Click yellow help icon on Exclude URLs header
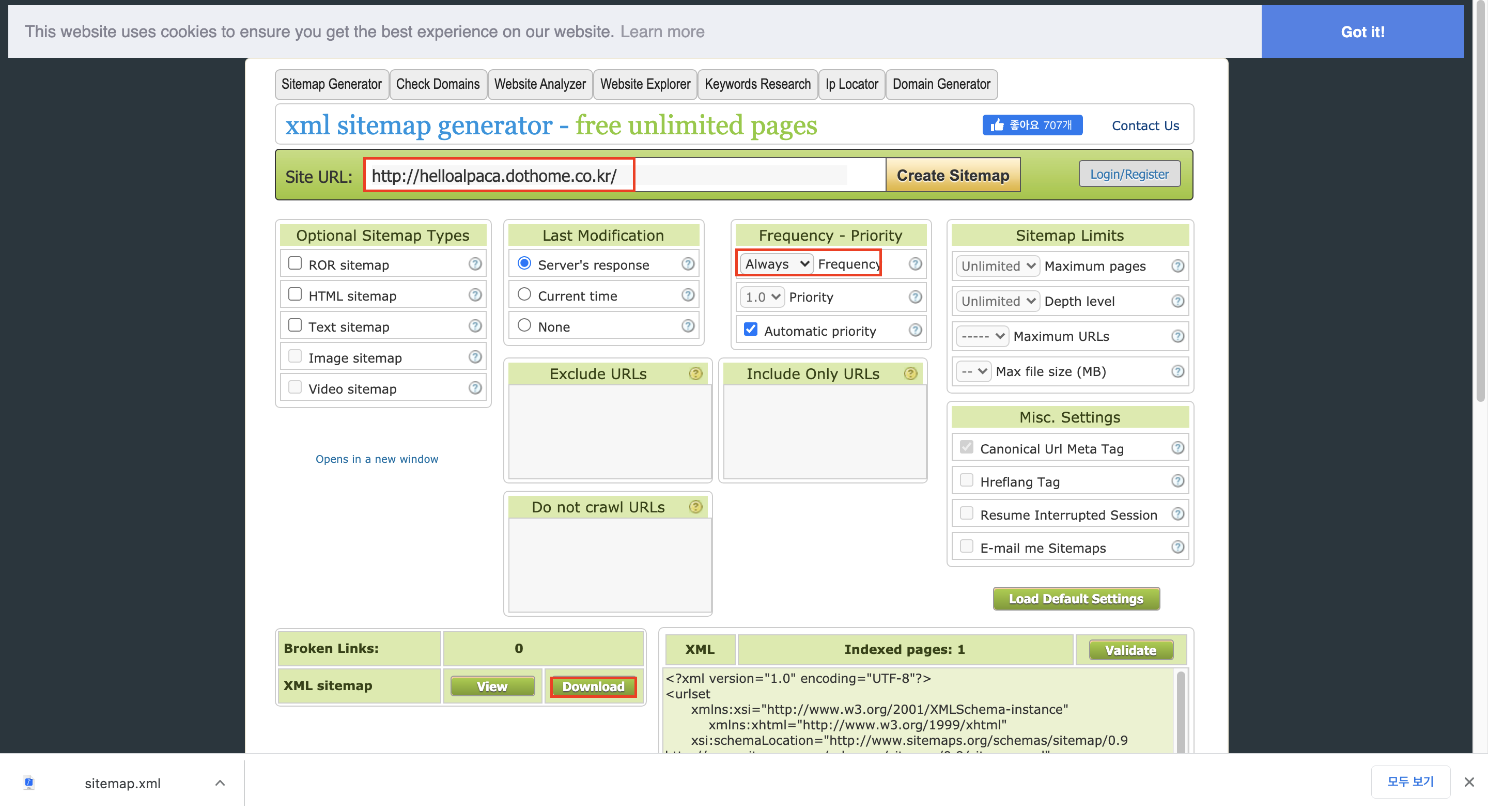Image resolution: width=1488 pixels, height=812 pixels. pyautogui.click(x=695, y=373)
